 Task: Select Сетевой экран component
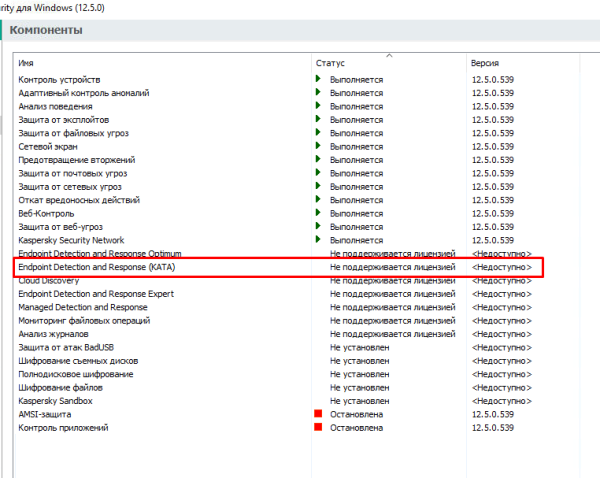point(48,147)
